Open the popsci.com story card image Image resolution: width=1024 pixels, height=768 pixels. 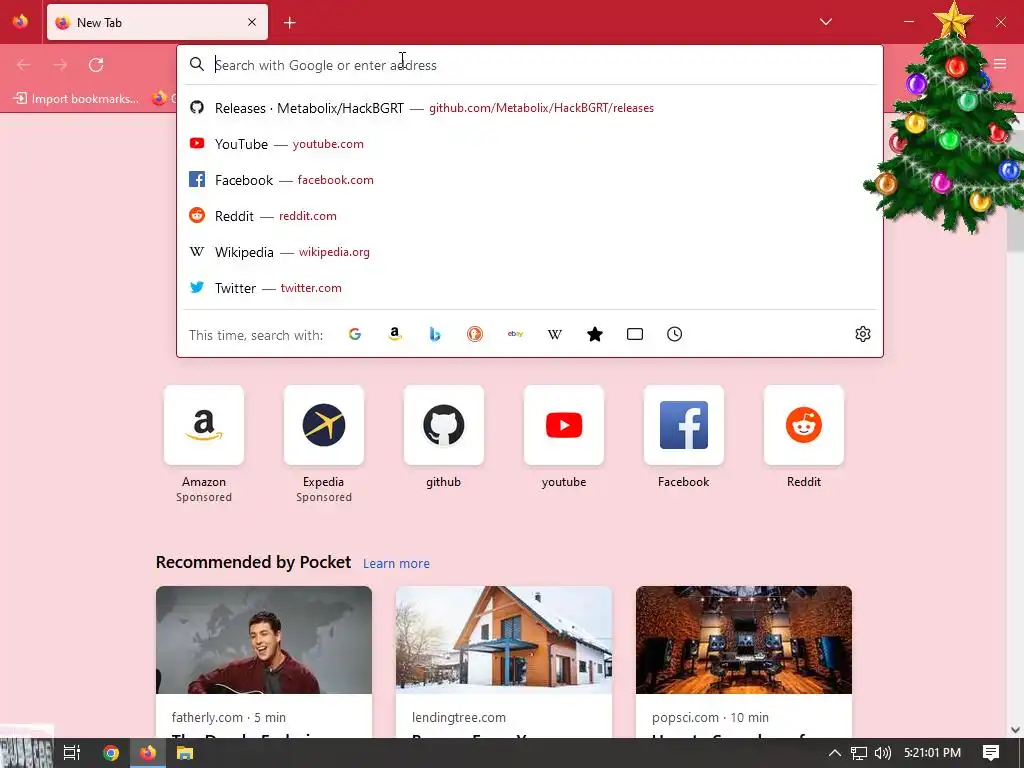click(x=744, y=640)
